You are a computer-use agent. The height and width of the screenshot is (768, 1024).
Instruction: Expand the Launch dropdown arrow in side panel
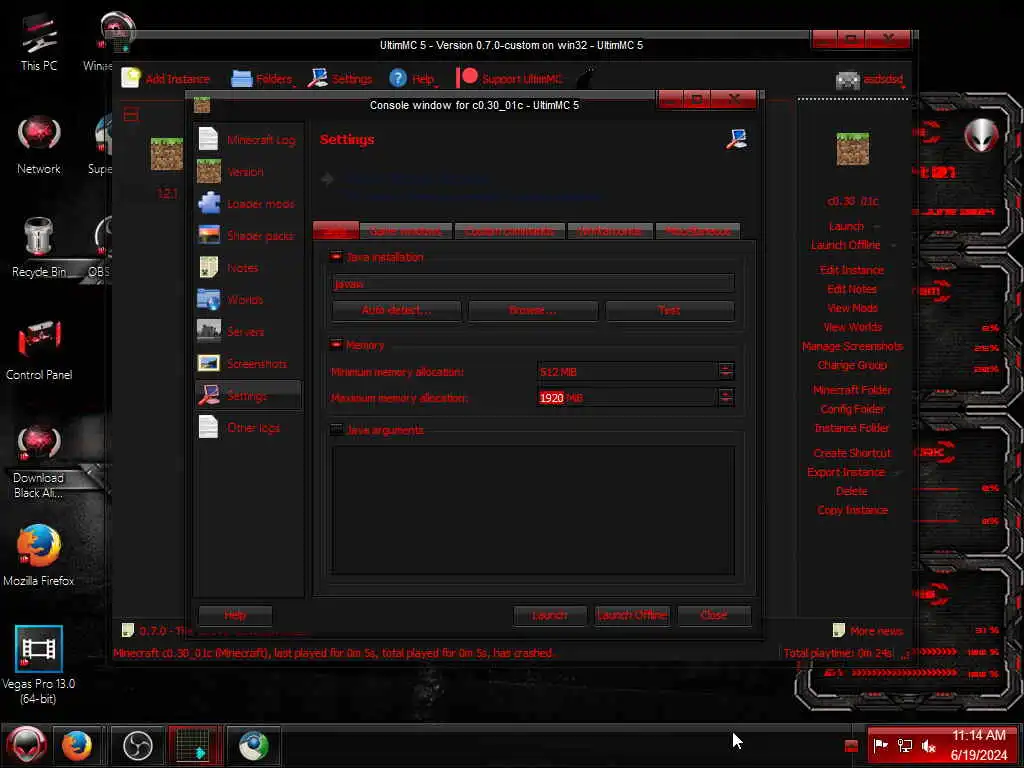pyautogui.click(x=876, y=227)
